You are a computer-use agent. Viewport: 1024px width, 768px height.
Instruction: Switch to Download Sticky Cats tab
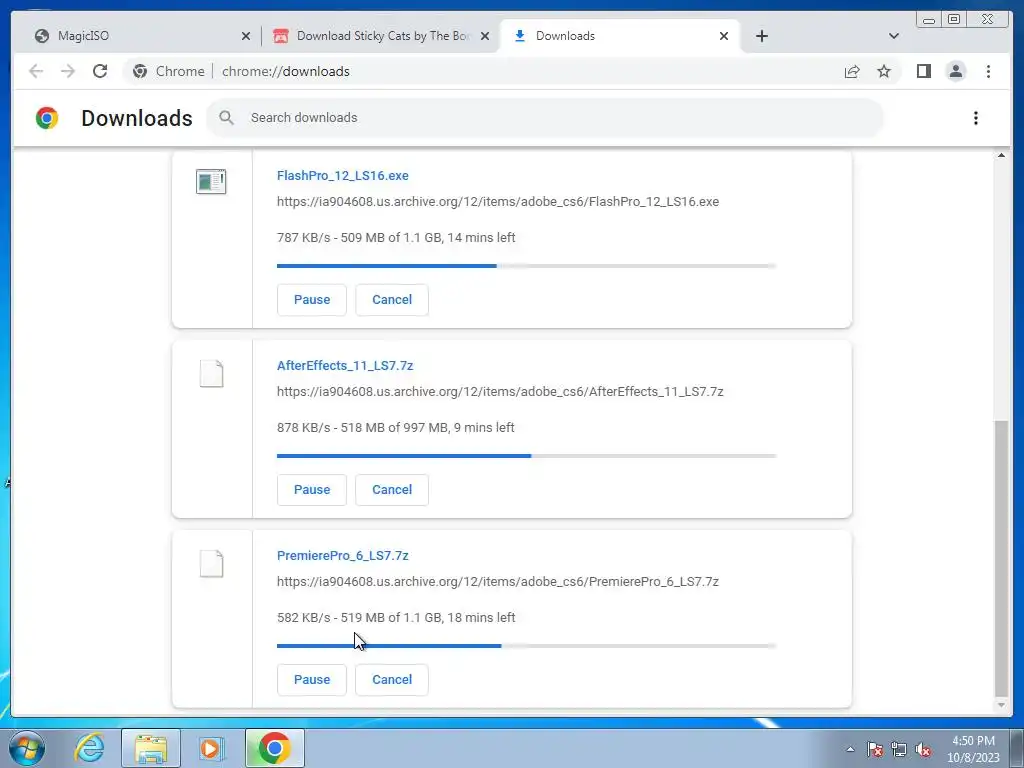coord(381,36)
